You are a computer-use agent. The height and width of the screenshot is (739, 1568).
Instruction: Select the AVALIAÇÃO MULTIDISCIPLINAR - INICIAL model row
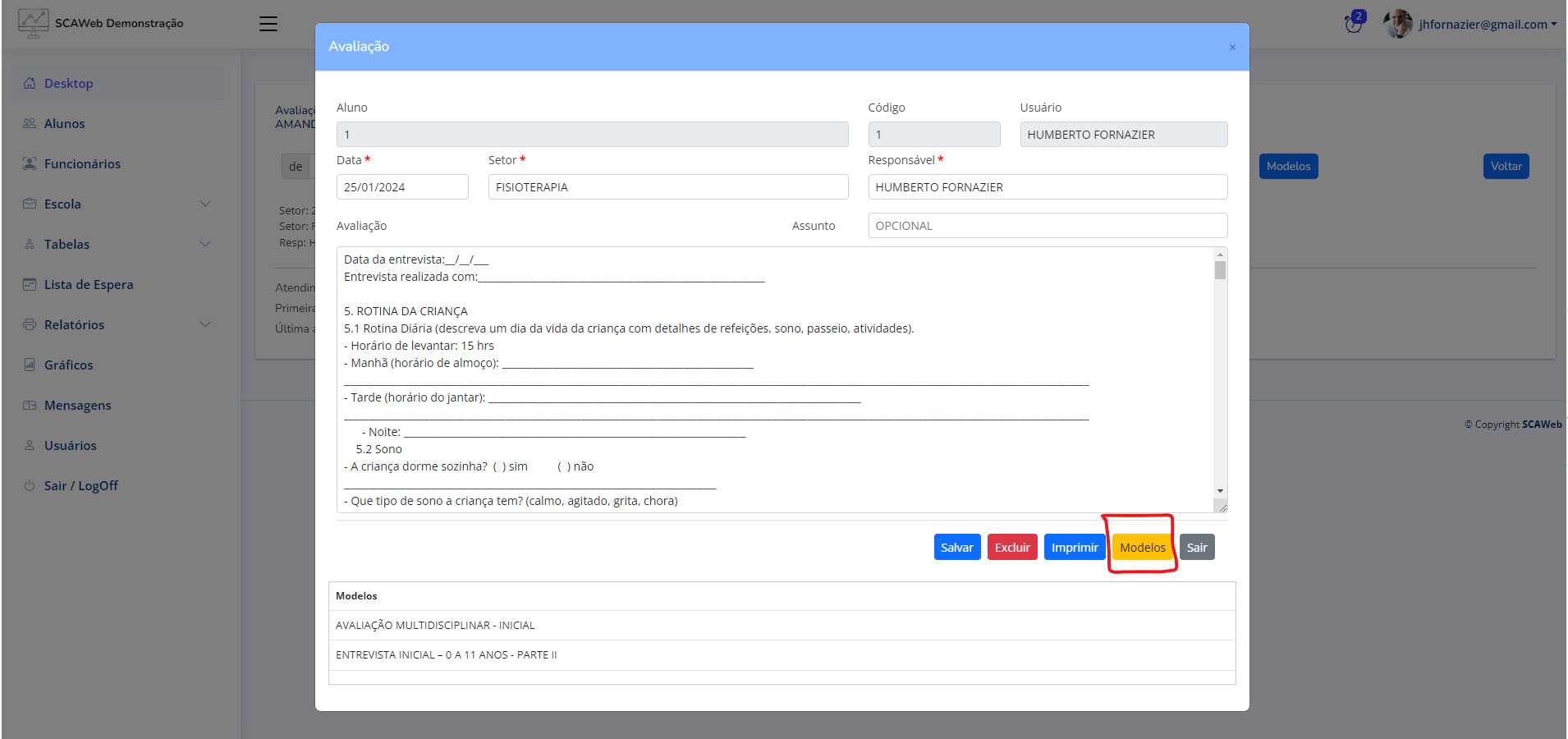435,625
